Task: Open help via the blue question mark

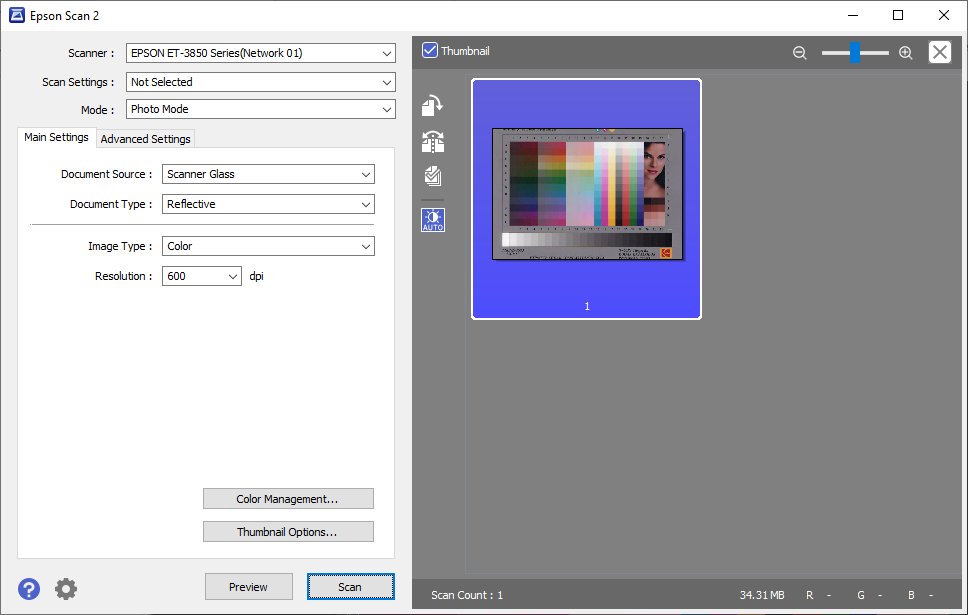Action: (x=29, y=589)
